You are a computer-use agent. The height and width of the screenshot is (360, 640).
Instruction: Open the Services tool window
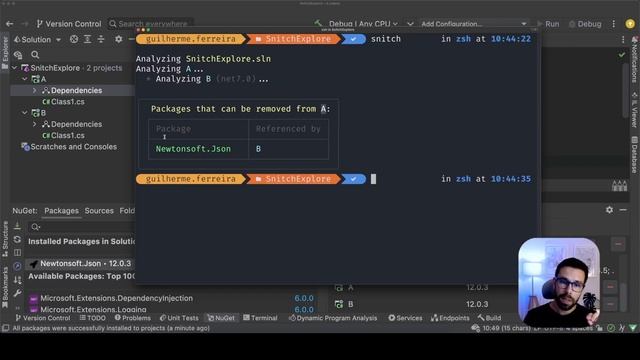point(405,318)
